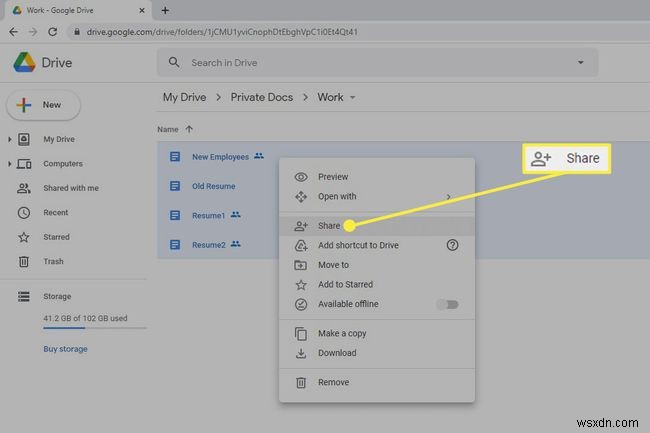The height and width of the screenshot is (433, 650).
Task: Sort by Name column header
Action: tap(168, 130)
